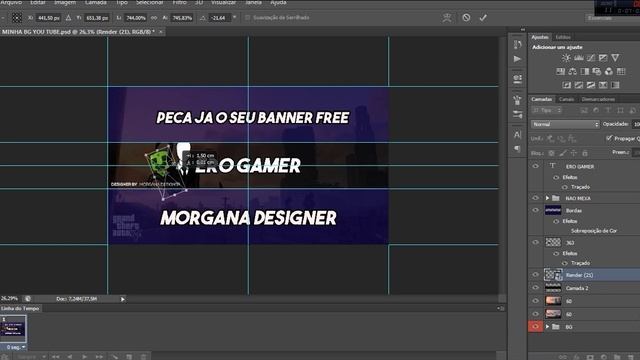Toggle Efeitos visibility under ERO GAMER layer
This screenshot has height=360, width=640.
(556, 177)
